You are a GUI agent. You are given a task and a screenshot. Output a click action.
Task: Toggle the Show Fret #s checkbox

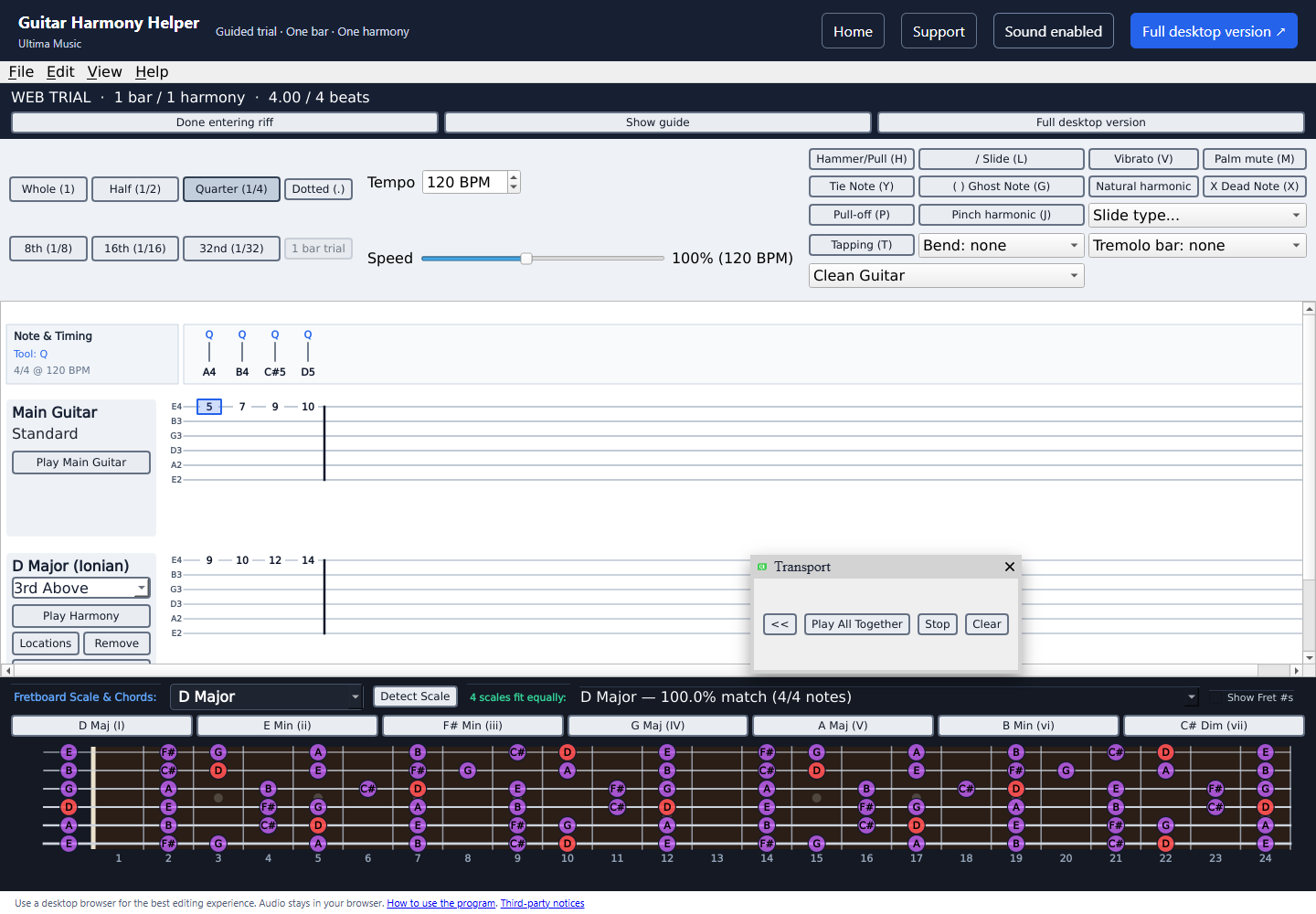point(1215,697)
